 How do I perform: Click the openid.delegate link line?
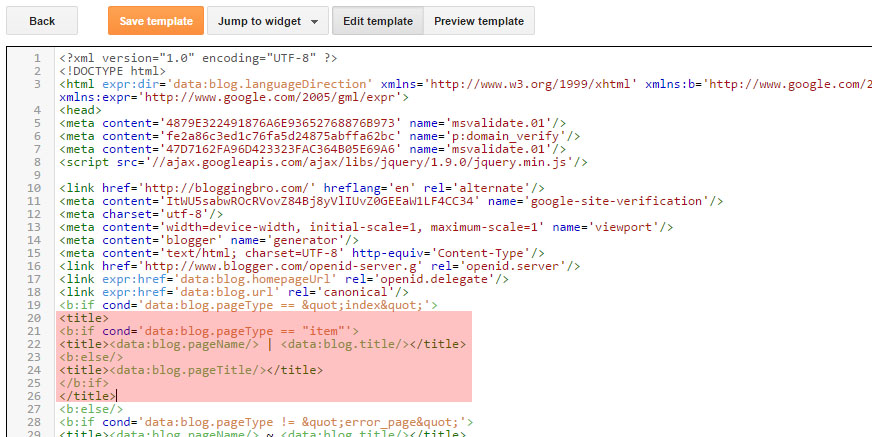tap(284, 279)
